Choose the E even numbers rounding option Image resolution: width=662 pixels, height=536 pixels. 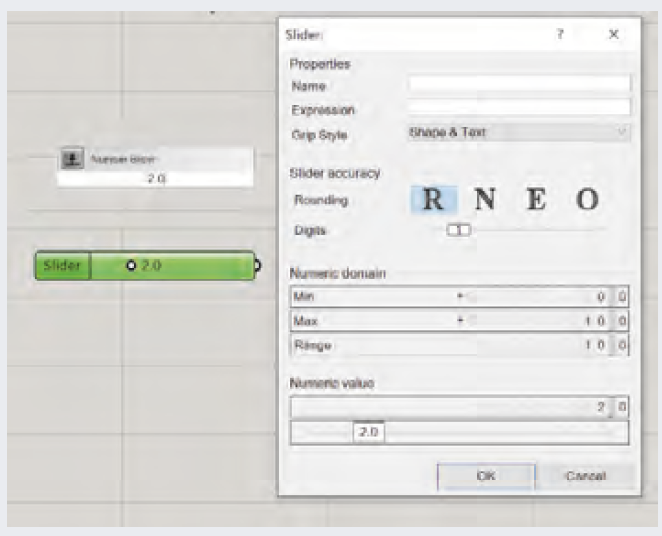(536, 199)
